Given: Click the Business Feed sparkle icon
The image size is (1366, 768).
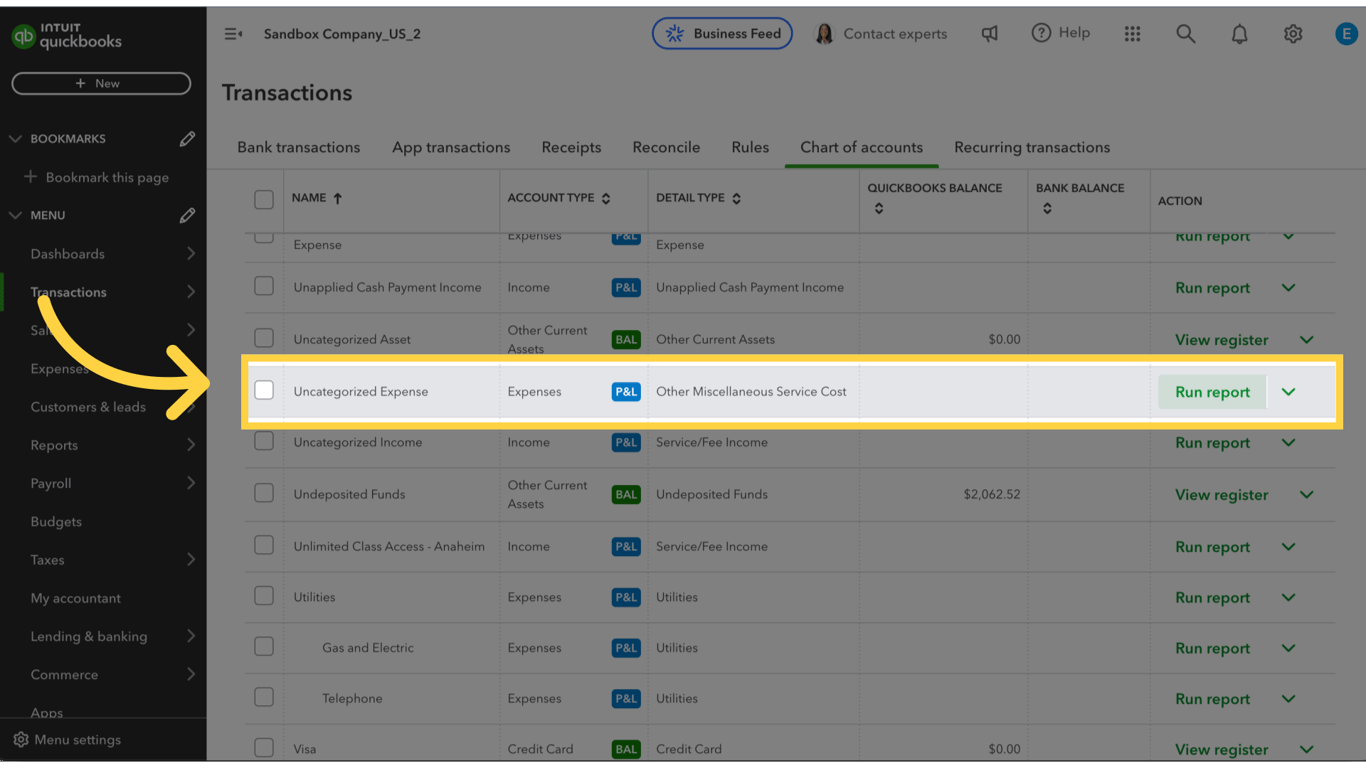Looking at the screenshot, I should 675,34.
